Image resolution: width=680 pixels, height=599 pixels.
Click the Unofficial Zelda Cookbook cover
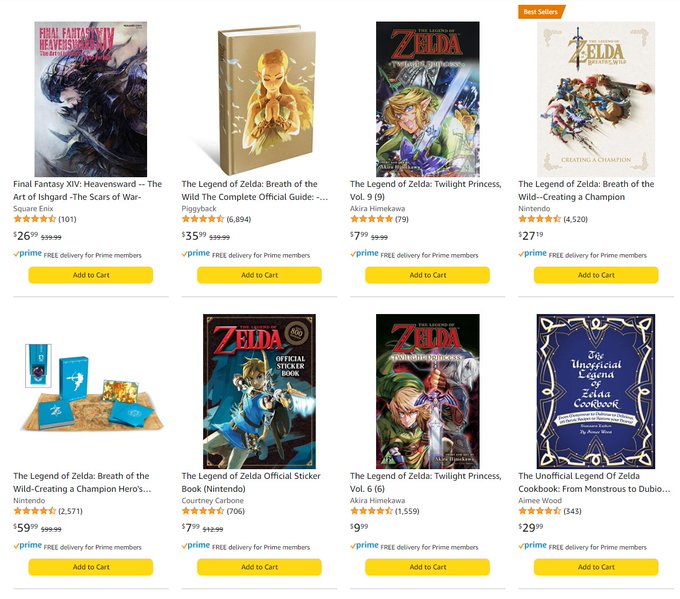[x=595, y=391]
